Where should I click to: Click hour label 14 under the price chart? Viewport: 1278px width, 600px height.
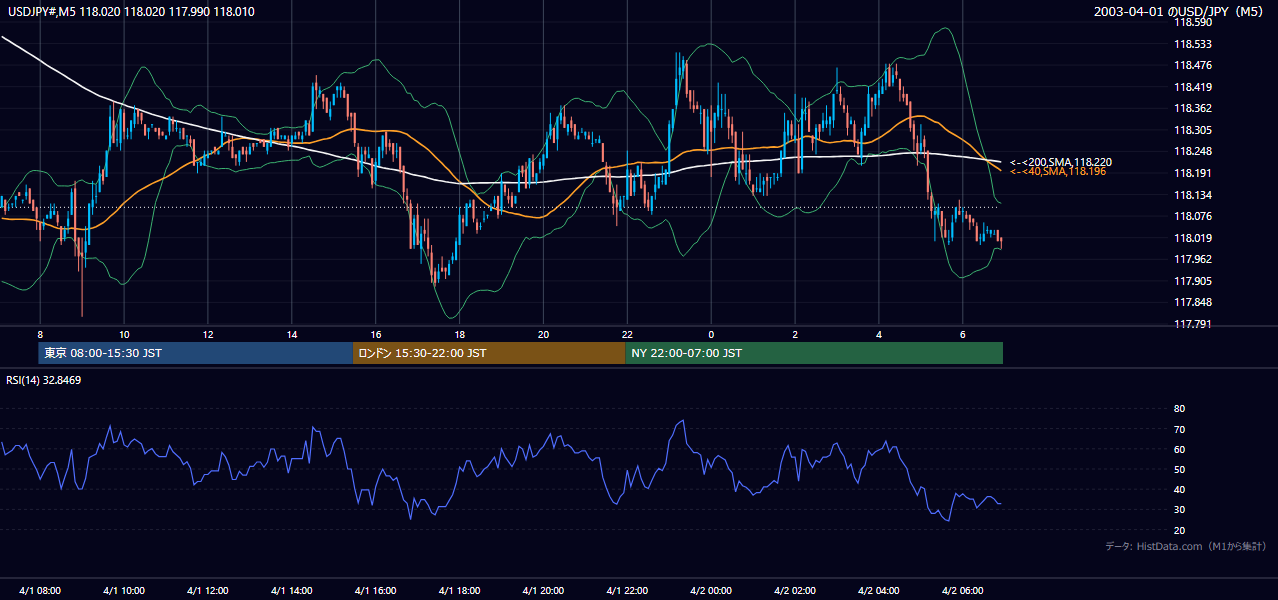(292, 334)
